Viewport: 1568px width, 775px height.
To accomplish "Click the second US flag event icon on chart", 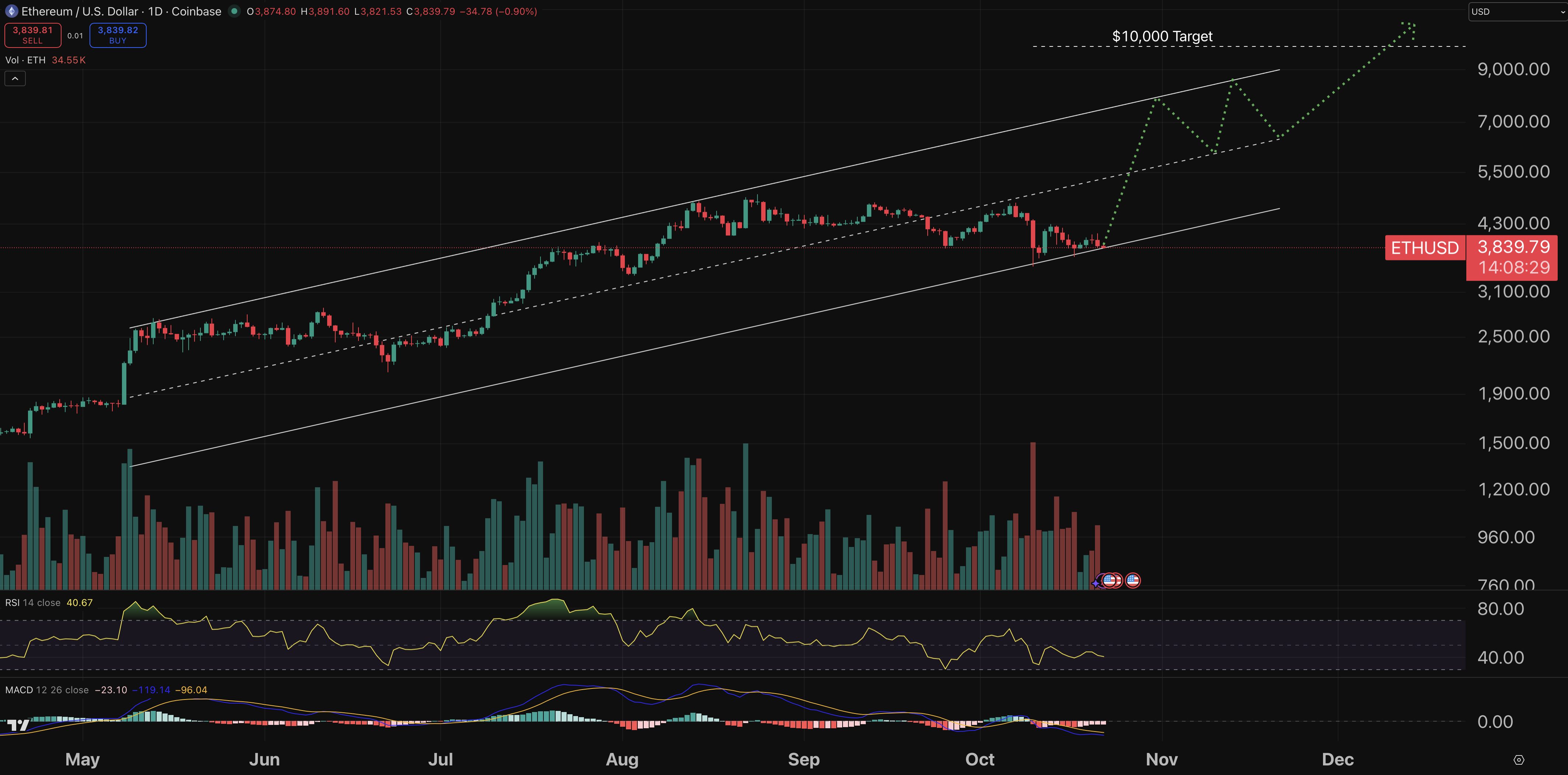I will tap(1133, 581).
